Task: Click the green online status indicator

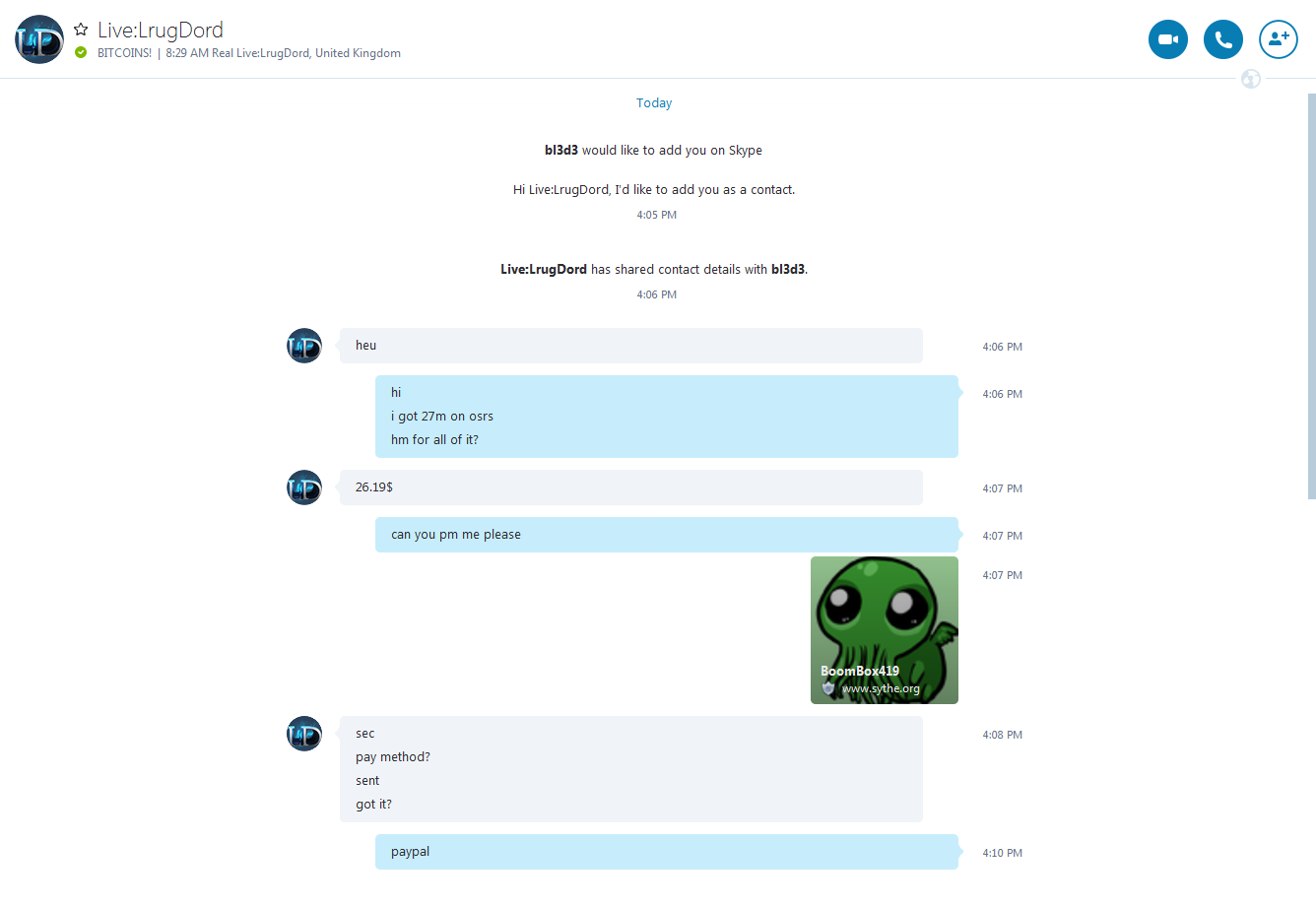Action: (x=81, y=53)
